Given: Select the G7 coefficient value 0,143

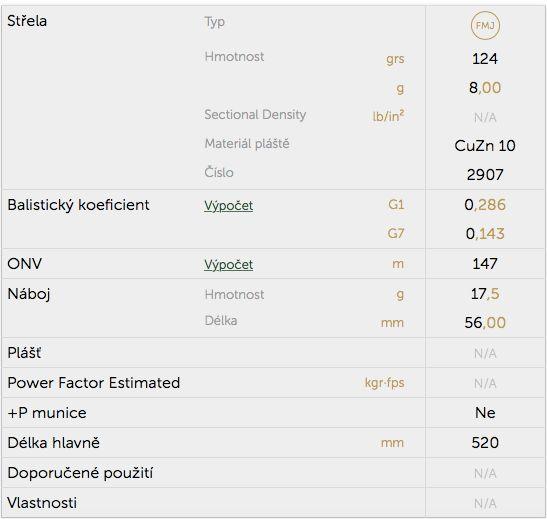Looking at the screenshot, I should 485,233.
